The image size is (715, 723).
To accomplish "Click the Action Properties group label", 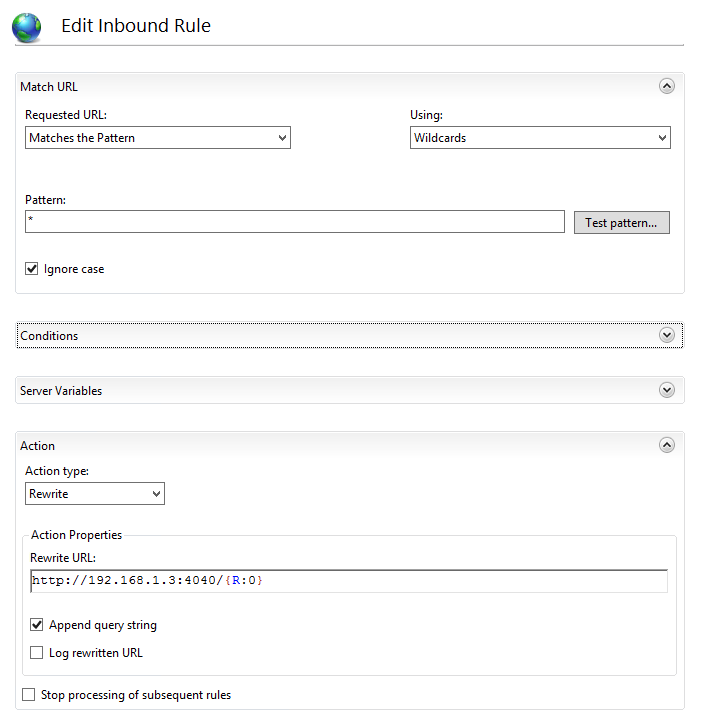I will point(77,535).
